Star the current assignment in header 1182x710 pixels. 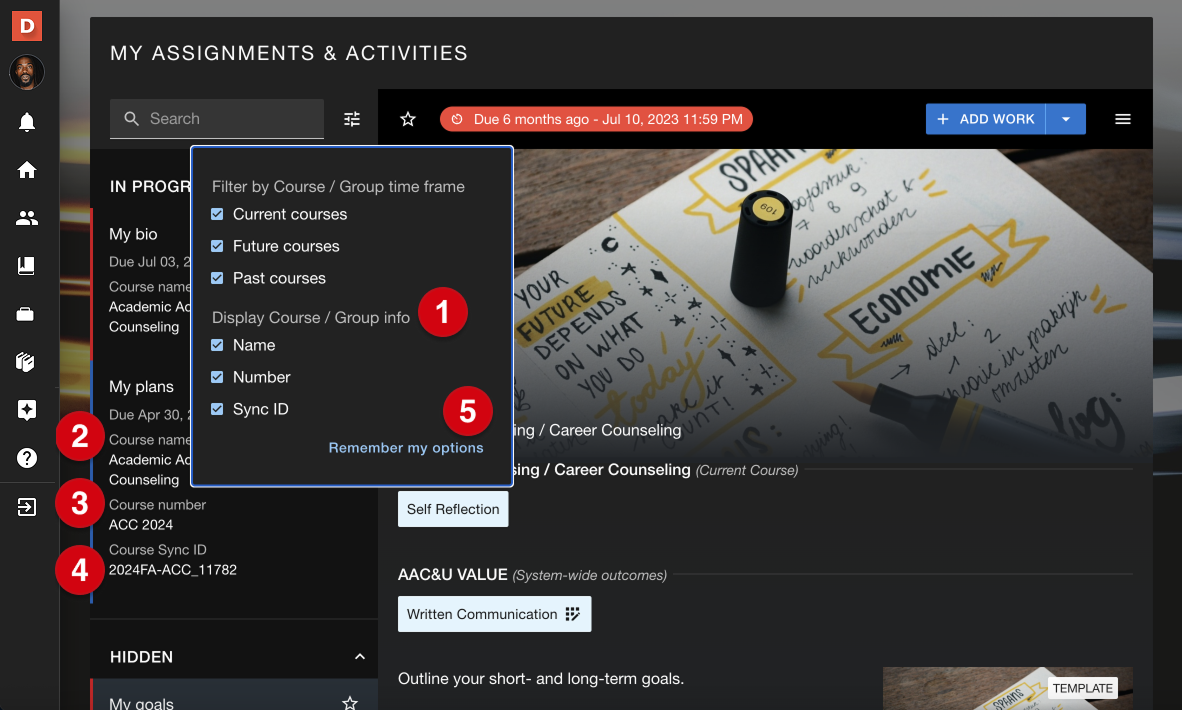(x=408, y=119)
